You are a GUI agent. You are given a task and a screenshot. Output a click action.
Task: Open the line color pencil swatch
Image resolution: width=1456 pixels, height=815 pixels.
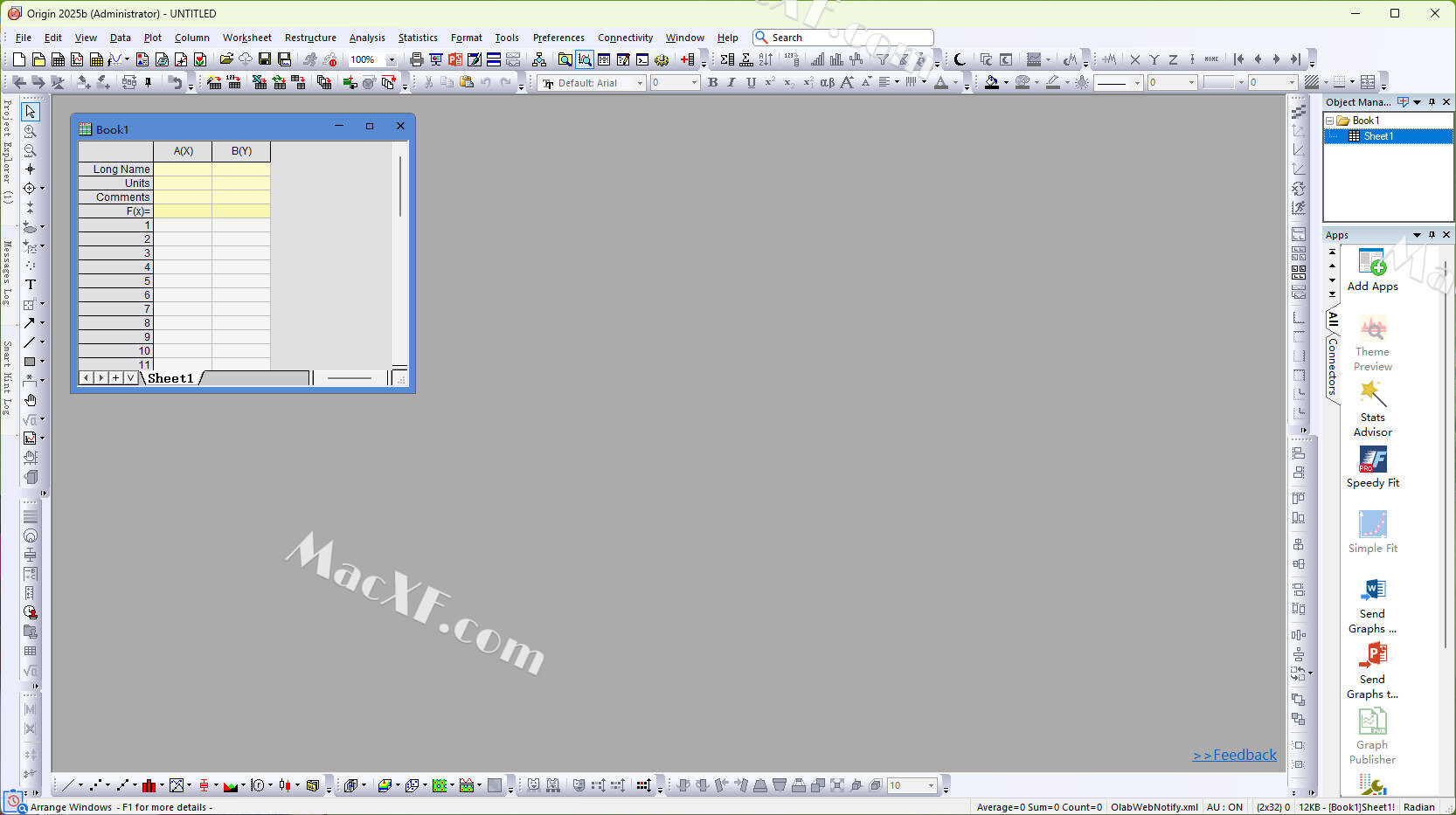click(x=1053, y=83)
